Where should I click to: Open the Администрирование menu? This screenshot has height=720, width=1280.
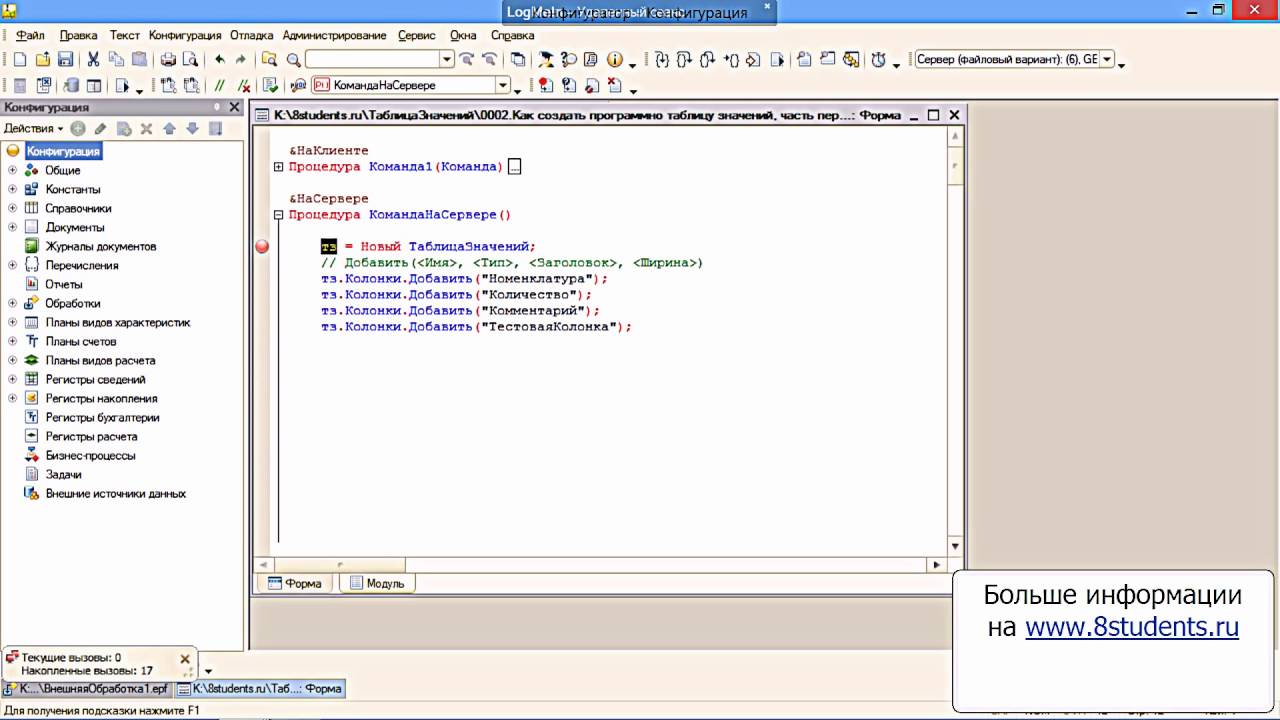click(x=334, y=35)
